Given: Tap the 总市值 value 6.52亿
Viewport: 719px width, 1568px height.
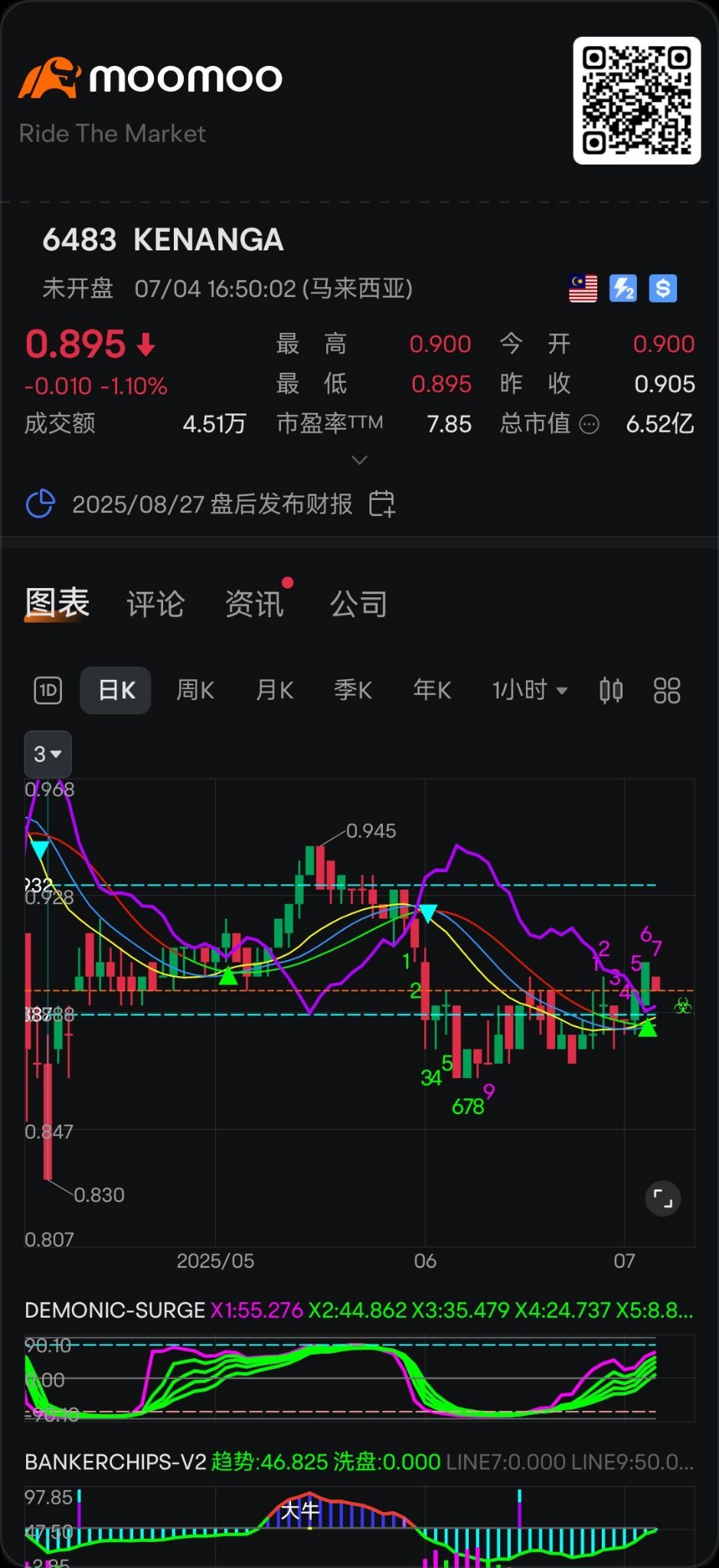Looking at the screenshot, I should point(660,424).
